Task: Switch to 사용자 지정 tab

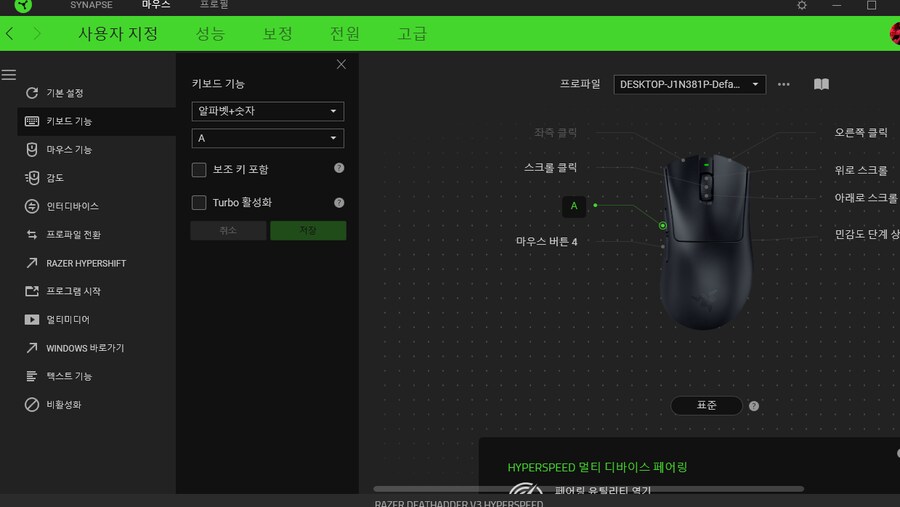Action: (x=118, y=33)
